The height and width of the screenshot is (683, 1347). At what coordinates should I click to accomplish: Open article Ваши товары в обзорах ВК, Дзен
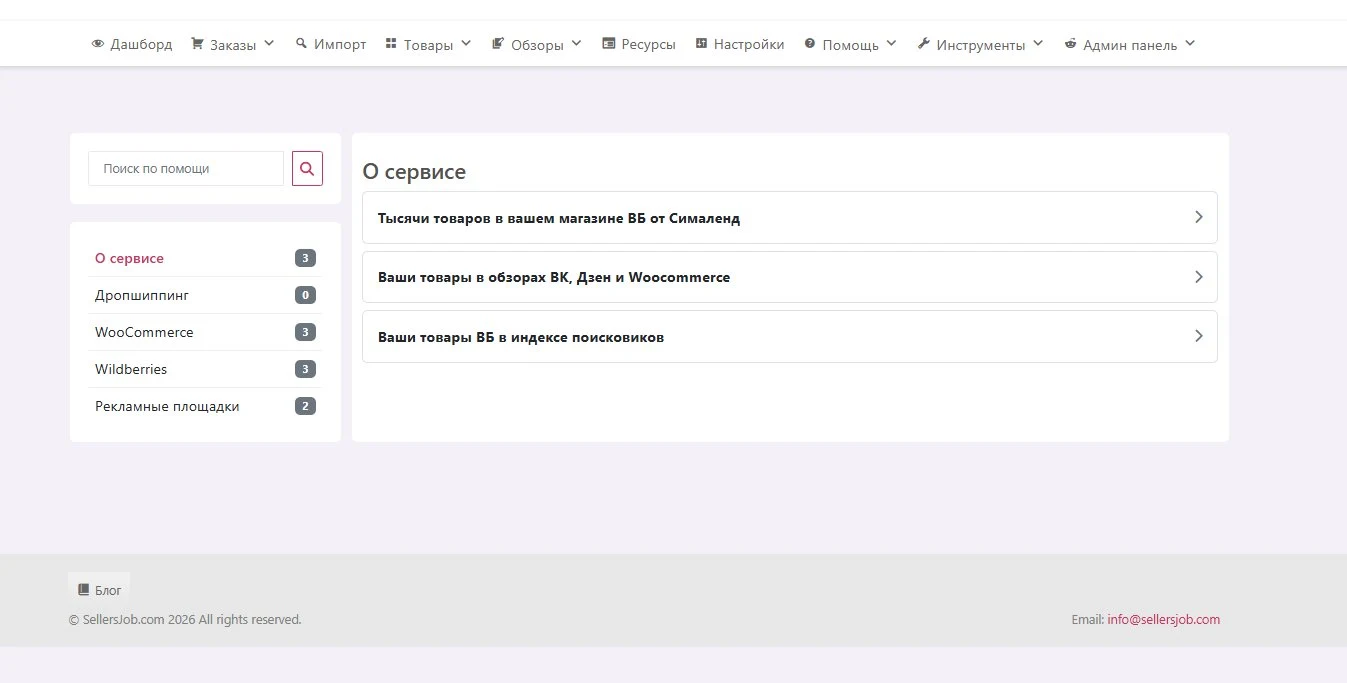[790, 277]
